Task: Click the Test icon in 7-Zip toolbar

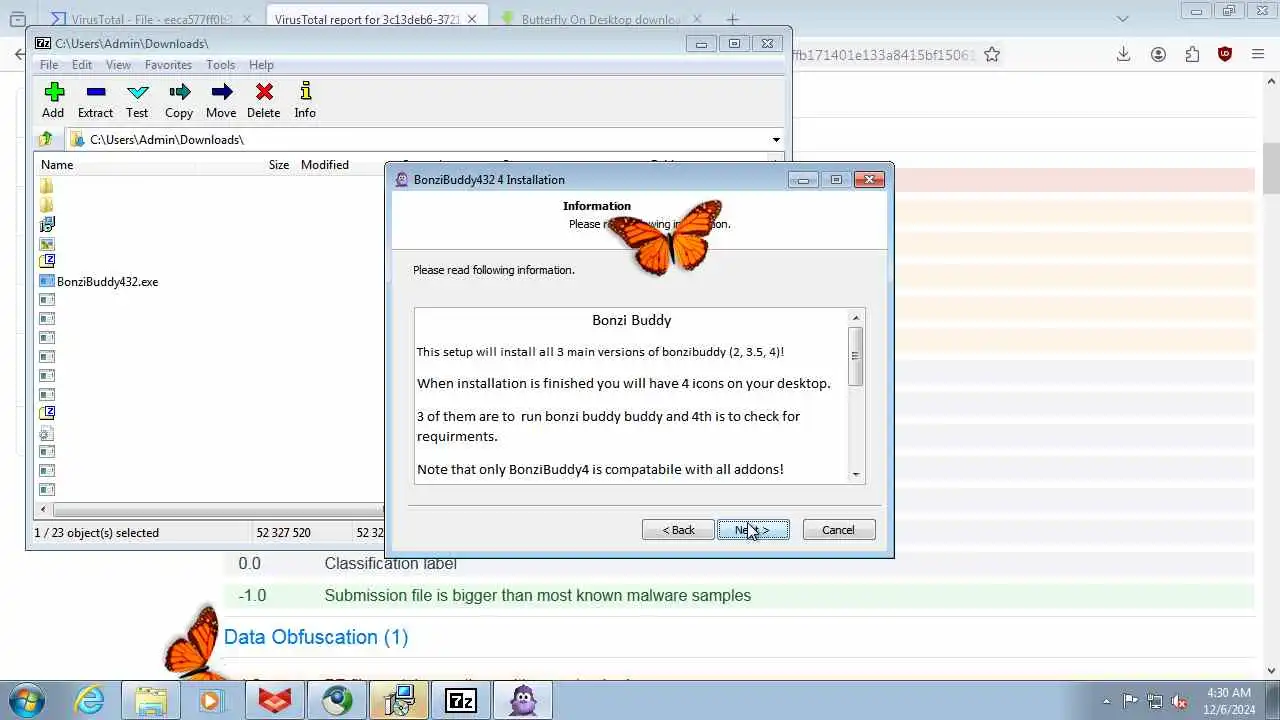Action: tap(137, 101)
